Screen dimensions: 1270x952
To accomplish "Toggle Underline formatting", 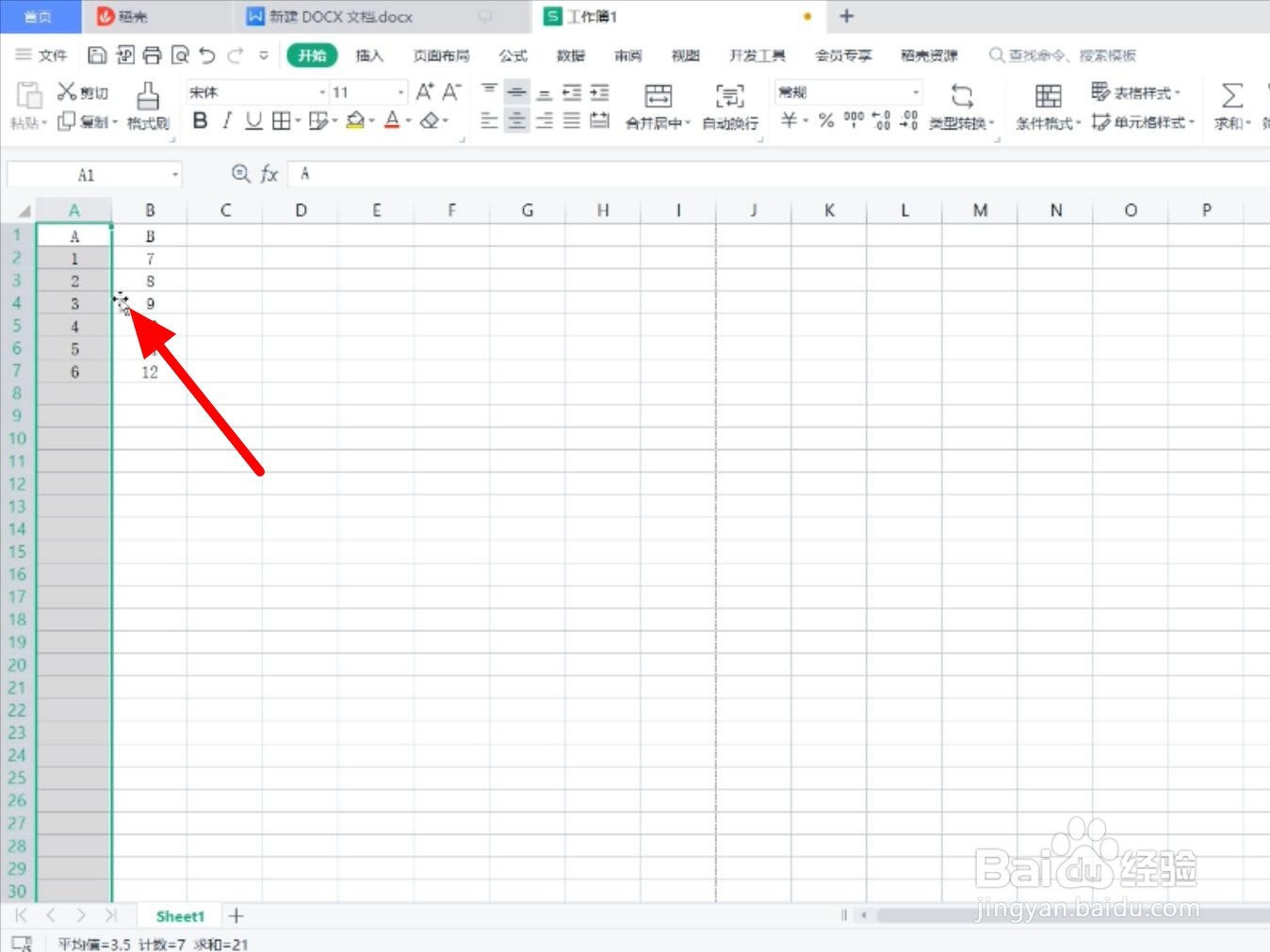I will (x=253, y=121).
